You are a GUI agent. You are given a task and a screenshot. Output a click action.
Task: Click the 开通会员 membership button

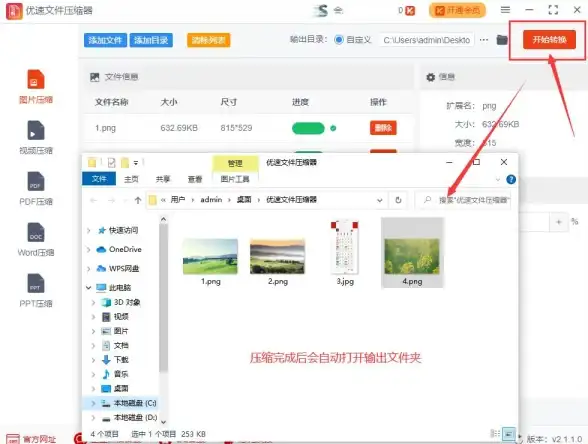tap(457, 10)
